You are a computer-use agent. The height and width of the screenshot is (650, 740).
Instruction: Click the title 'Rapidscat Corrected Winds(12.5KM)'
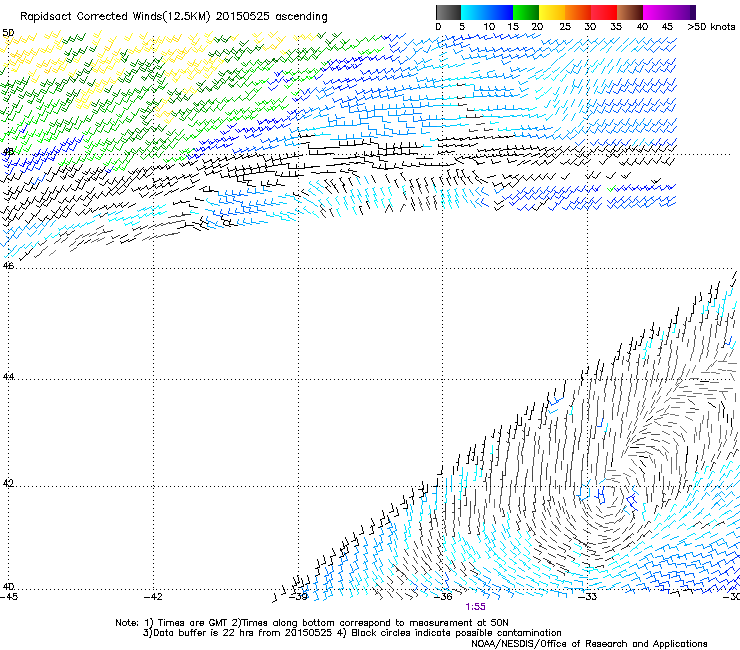(115, 17)
